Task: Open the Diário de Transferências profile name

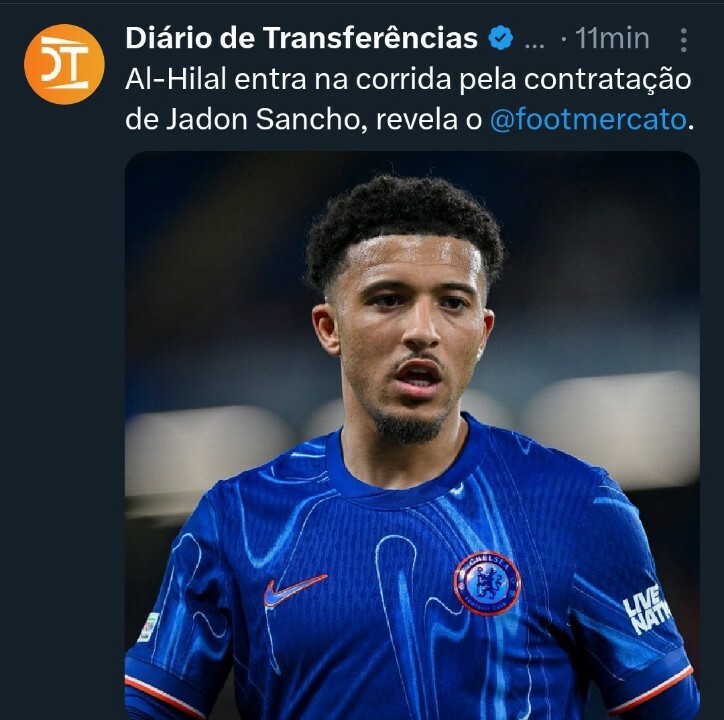Action: 301,38
